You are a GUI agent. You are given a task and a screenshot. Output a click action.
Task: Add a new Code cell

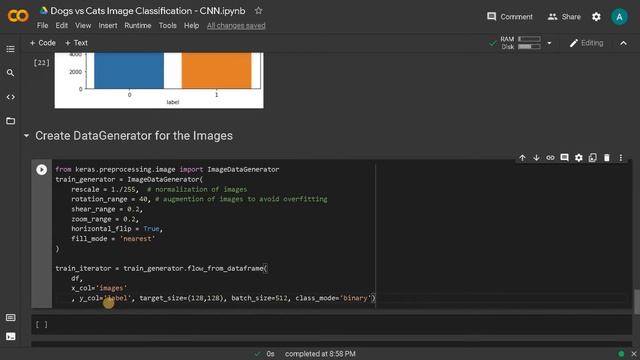pyautogui.click(x=42, y=43)
